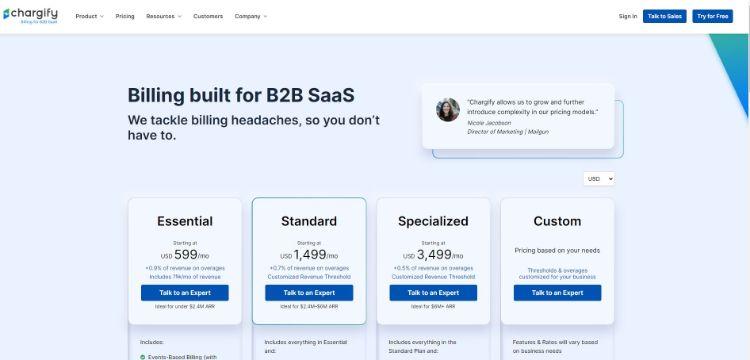
Task: Open the Product menu
Action: 89,16
